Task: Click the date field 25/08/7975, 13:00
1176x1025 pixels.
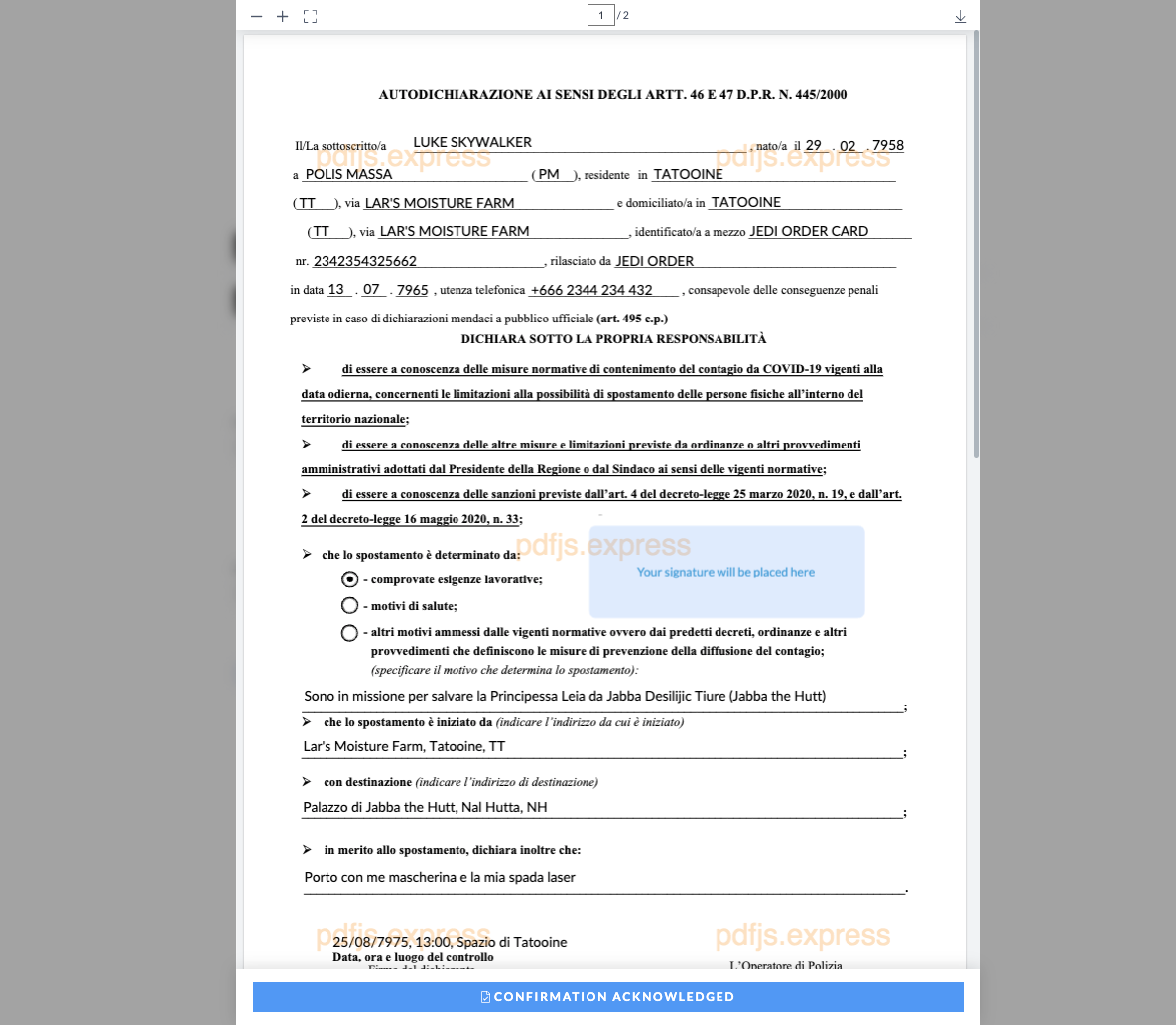Action: [450, 943]
